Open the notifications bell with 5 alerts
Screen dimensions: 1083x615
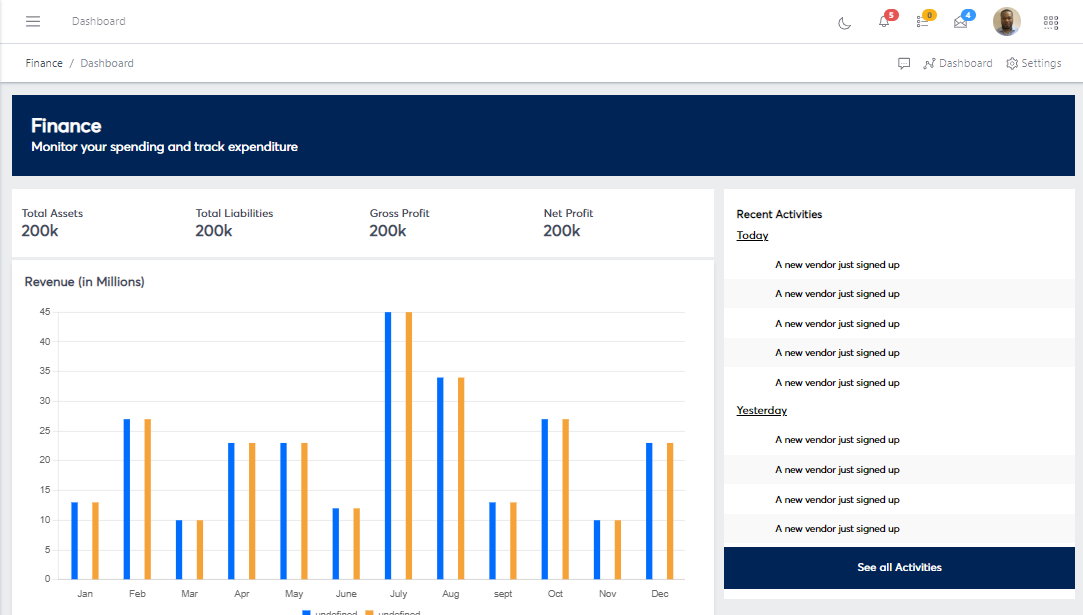[884, 21]
